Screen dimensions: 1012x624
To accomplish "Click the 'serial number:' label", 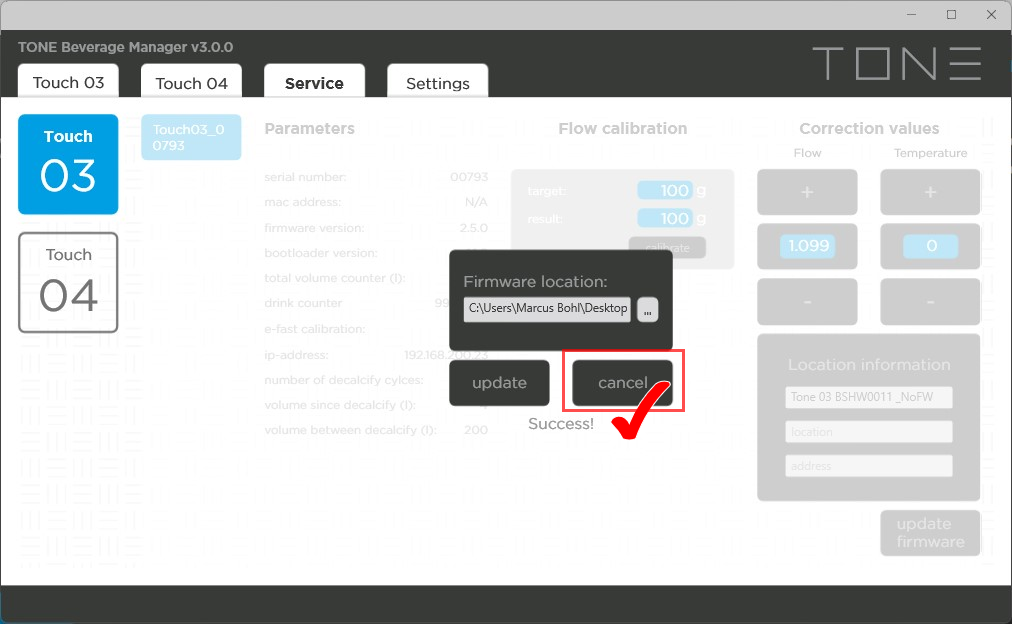I will (305, 177).
